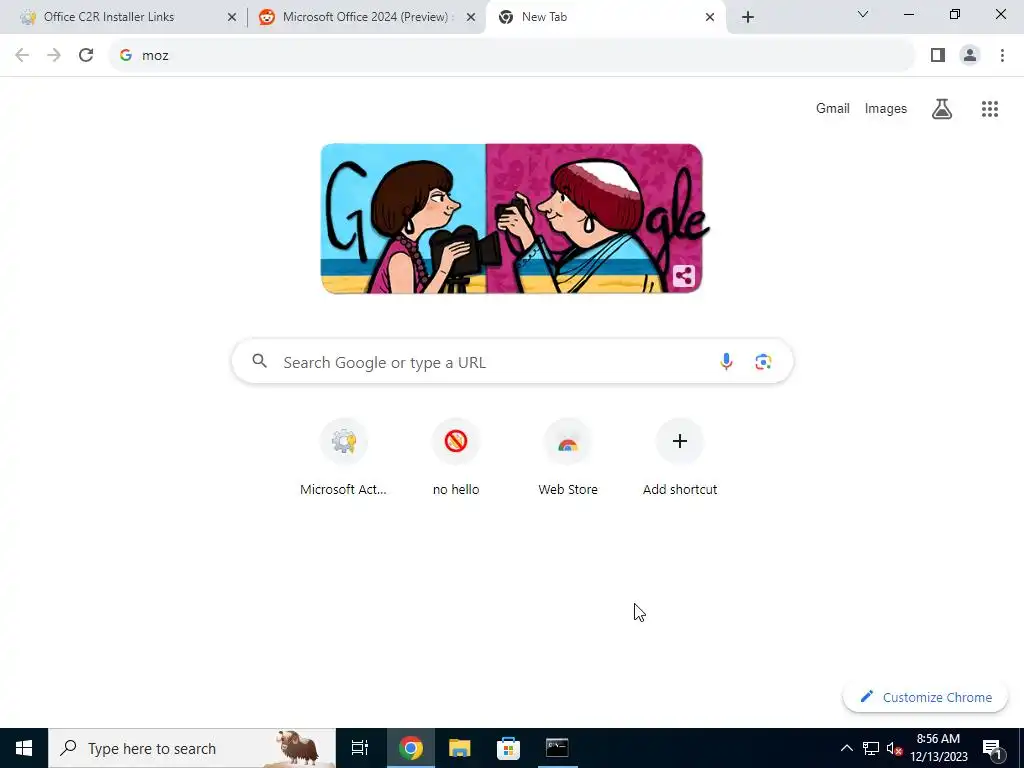Focus the address bar containing moz
This screenshot has width=1024, height=768.
click(513, 55)
